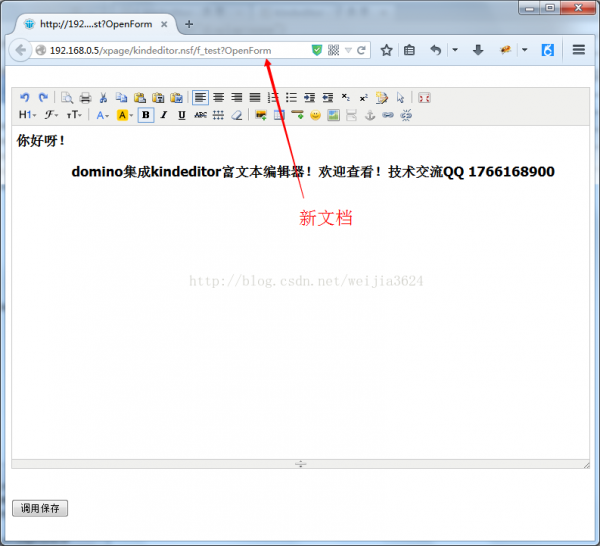
Task: Open the font size dropdown
Action: (x=74, y=115)
